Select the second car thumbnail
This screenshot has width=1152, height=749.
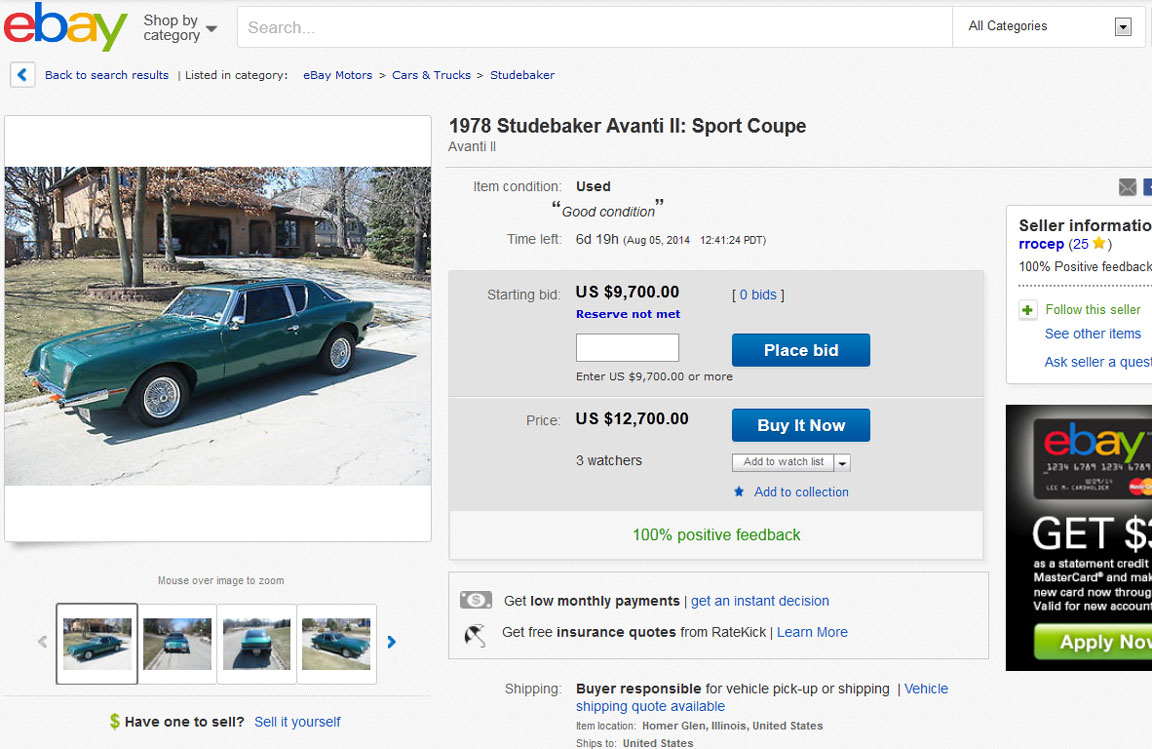pos(177,643)
